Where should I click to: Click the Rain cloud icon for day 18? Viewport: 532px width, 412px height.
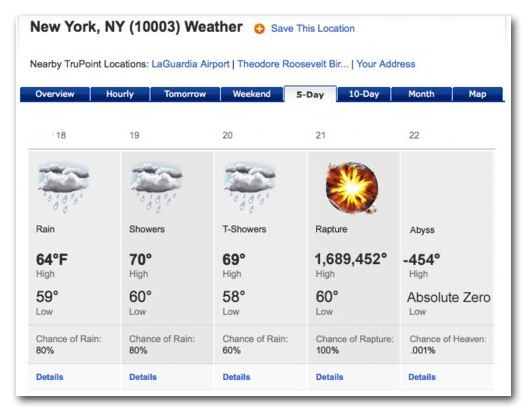click(63, 187)
